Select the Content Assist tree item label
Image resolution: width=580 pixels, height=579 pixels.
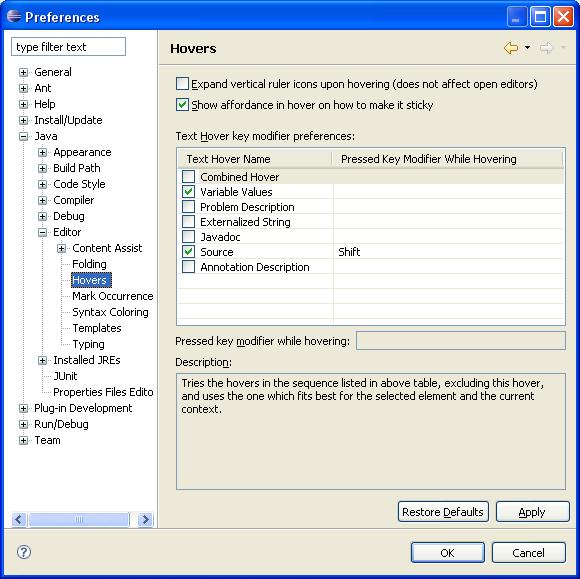point(107,248)
